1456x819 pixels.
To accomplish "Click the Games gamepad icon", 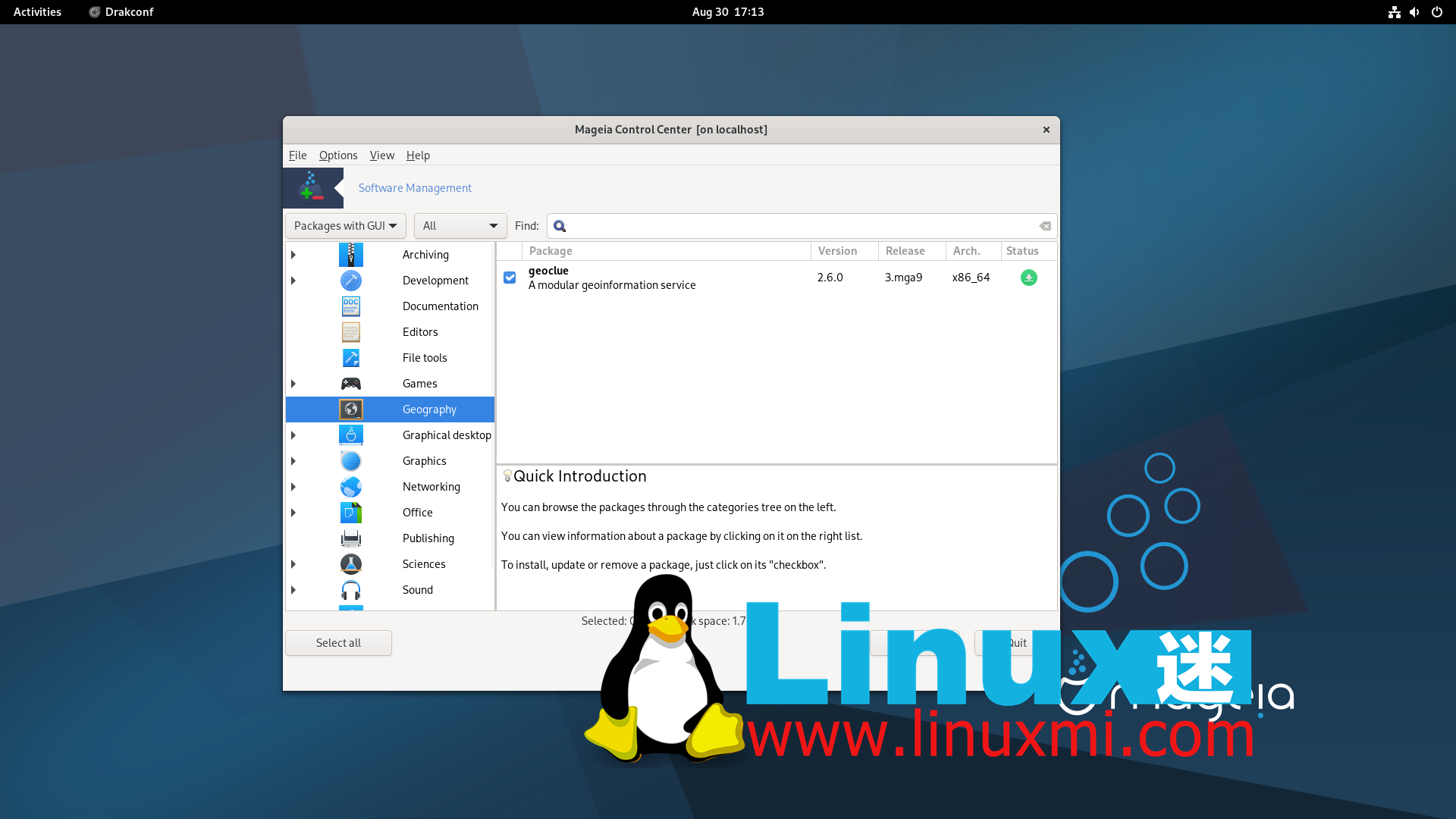I will coord(350,384).
